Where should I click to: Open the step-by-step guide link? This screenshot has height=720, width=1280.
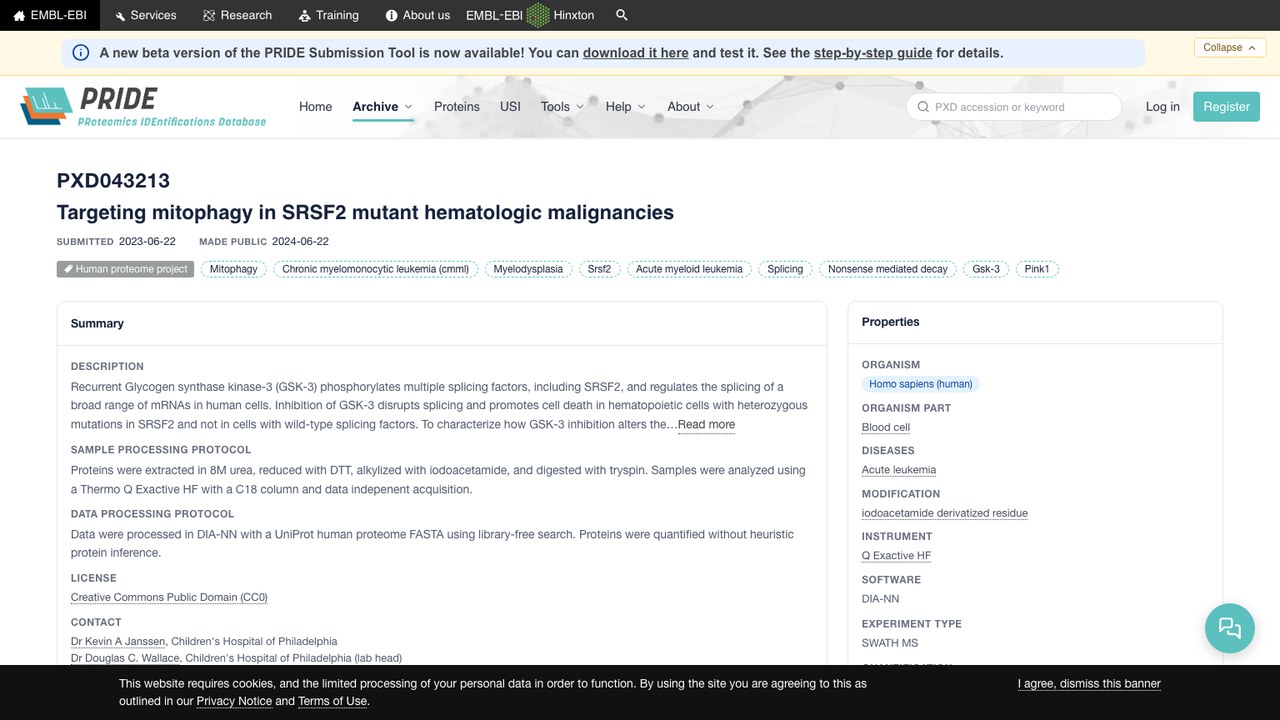click(873, 53)
